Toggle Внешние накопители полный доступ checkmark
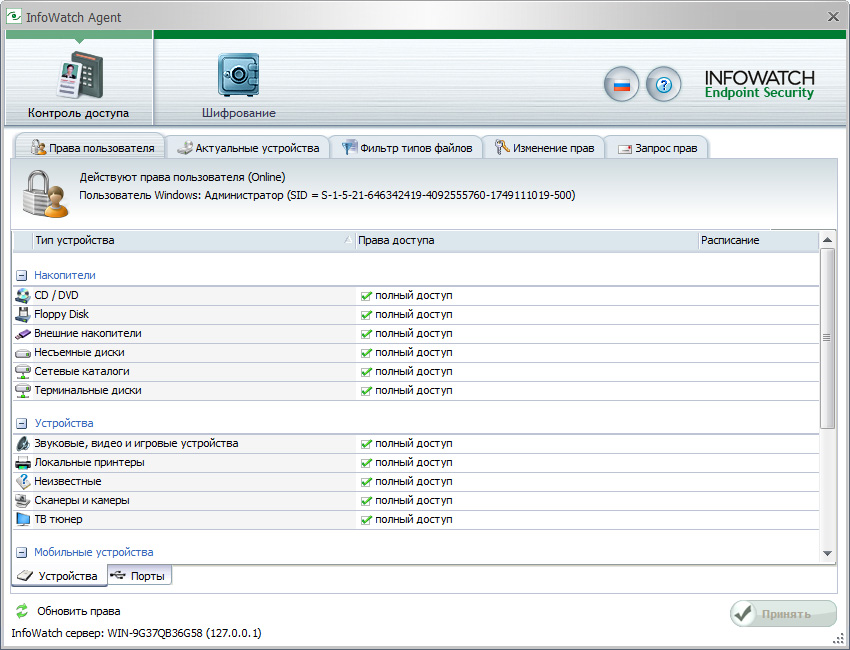This screenshot has height=650, width=850. [366, 334]
